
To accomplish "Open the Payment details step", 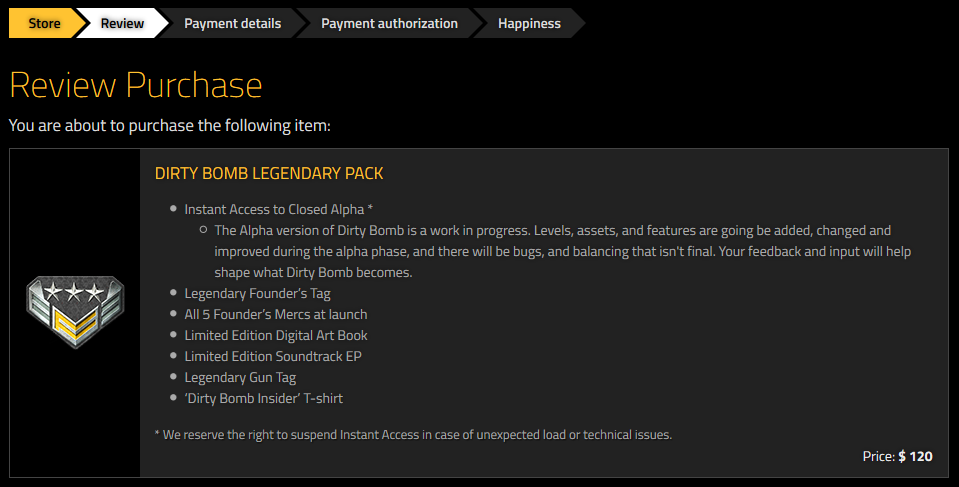I will 232,23.
